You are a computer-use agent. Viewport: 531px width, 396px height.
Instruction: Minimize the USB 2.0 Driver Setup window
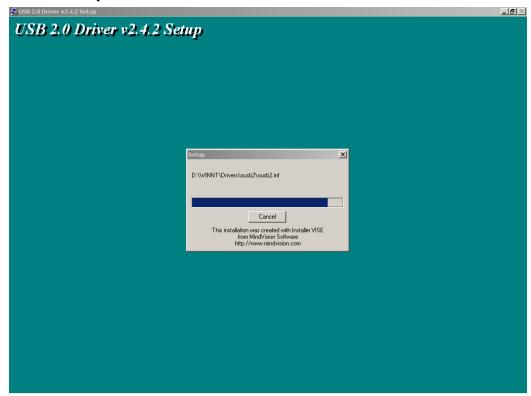pyautogui.click(x=505, y=12)
